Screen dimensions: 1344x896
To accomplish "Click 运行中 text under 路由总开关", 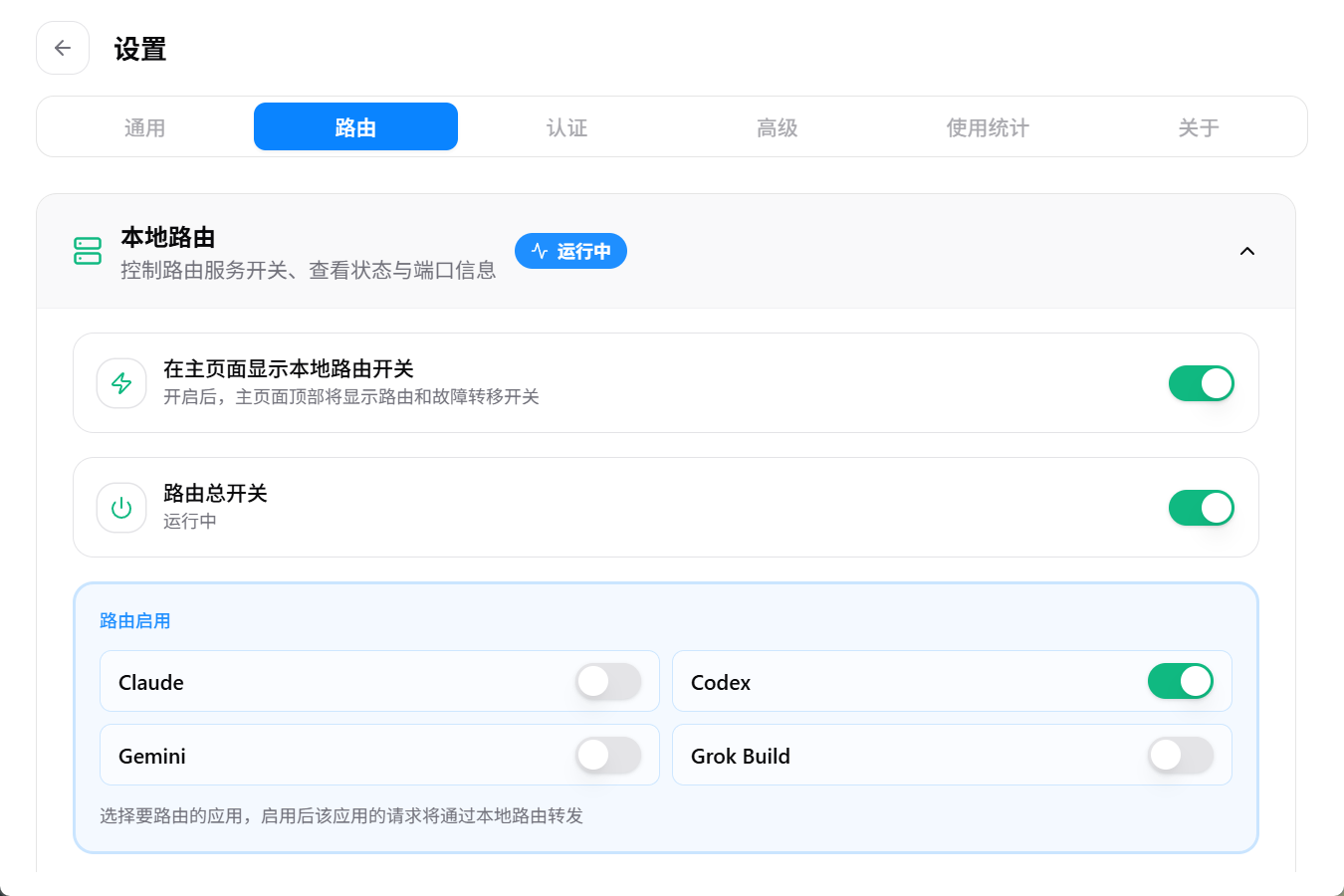I will [190, 521].
